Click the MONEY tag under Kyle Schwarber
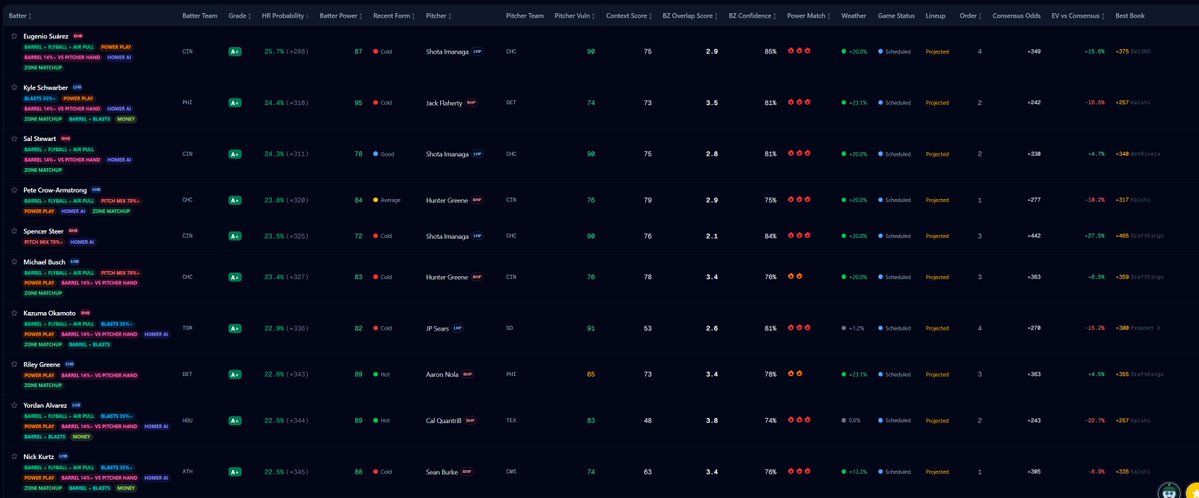Viewport: 1199px width, 498px height. pos(126,119)
